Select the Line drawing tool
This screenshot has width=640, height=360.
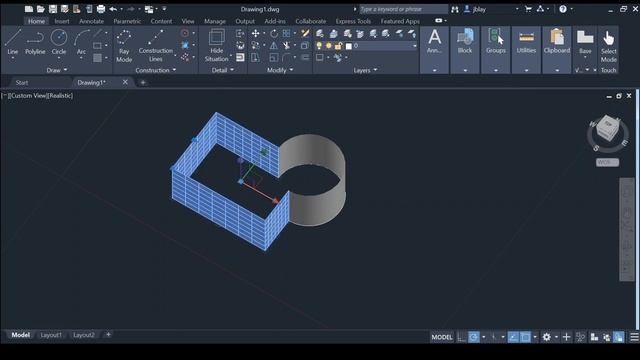pyautogui.click(x=13, y=42)
